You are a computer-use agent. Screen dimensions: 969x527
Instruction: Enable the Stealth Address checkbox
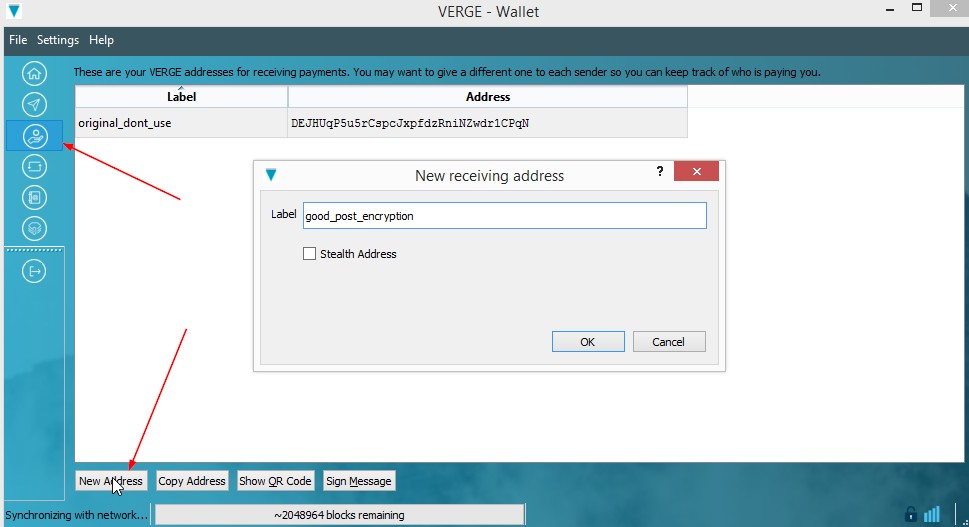tap(310, 254)
